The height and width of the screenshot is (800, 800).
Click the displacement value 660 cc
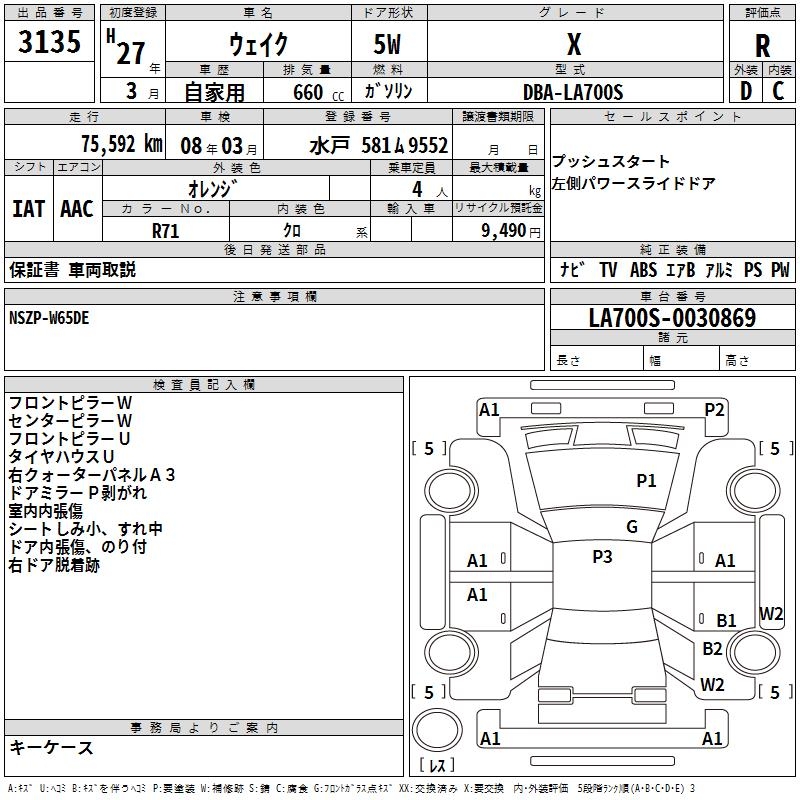(318, 92)
